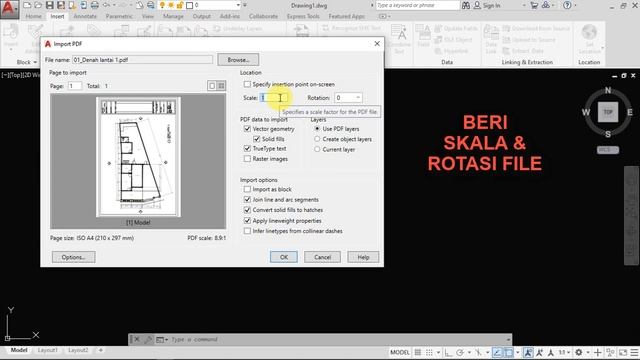This screenshot has height=360, width=640.
Task: Click the plus annotation monitor icon in the status bar
Action: coord(598,352)
